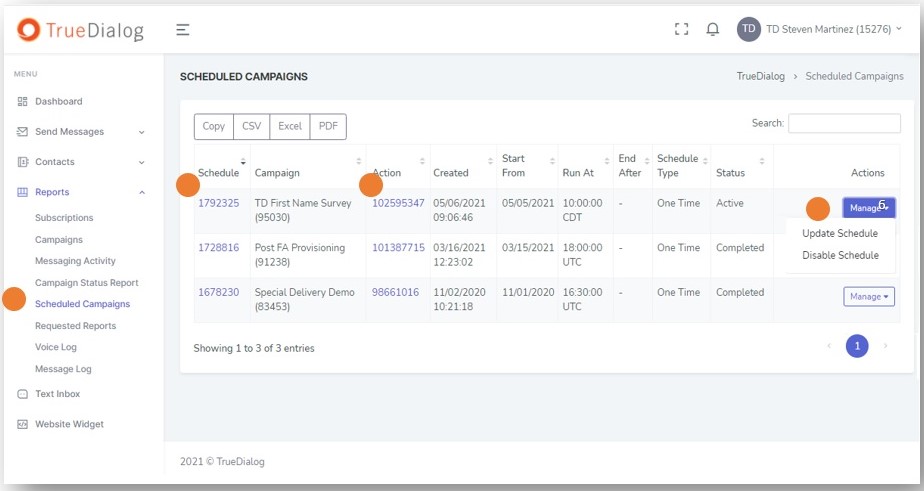Viewport: 924px width, 491px height.
Task: Open Campaigns report in sidebar
Action: tap(59, 239)
